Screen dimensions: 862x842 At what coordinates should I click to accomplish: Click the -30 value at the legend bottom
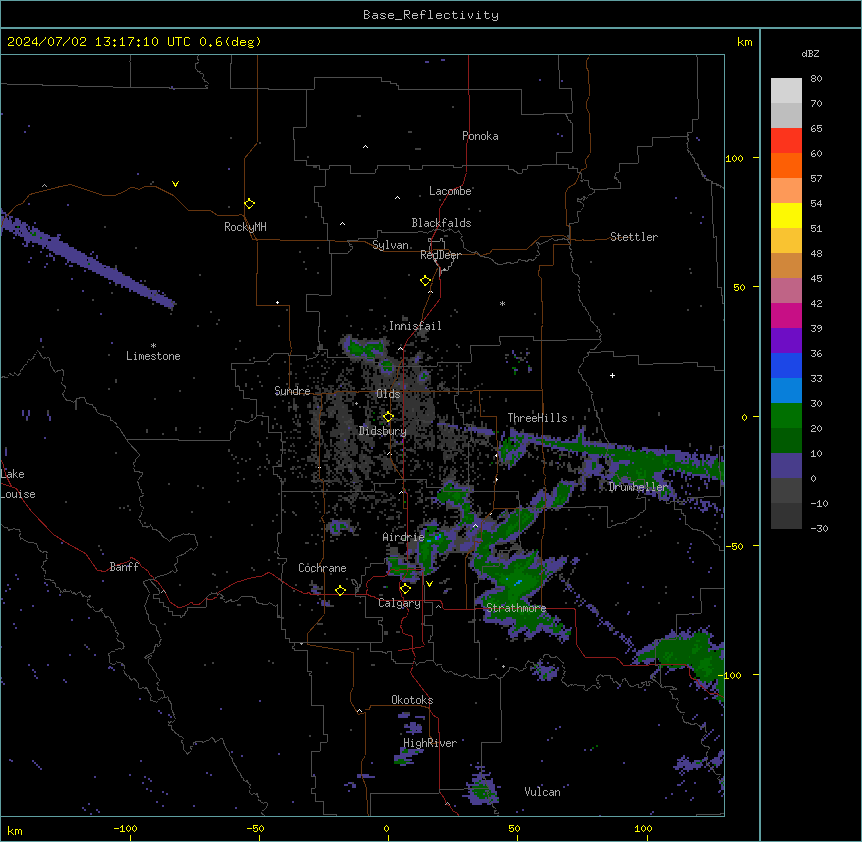[x=819, y=528]
